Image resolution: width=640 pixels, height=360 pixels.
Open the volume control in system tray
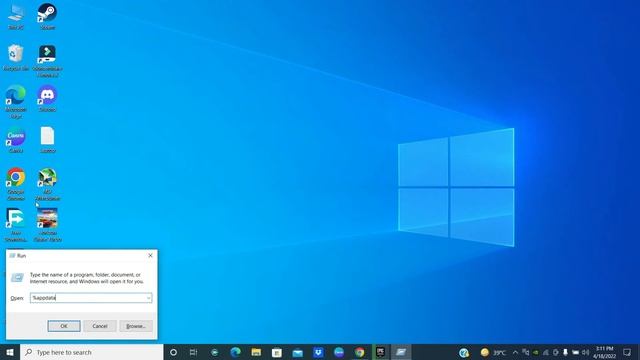point(586,352)
